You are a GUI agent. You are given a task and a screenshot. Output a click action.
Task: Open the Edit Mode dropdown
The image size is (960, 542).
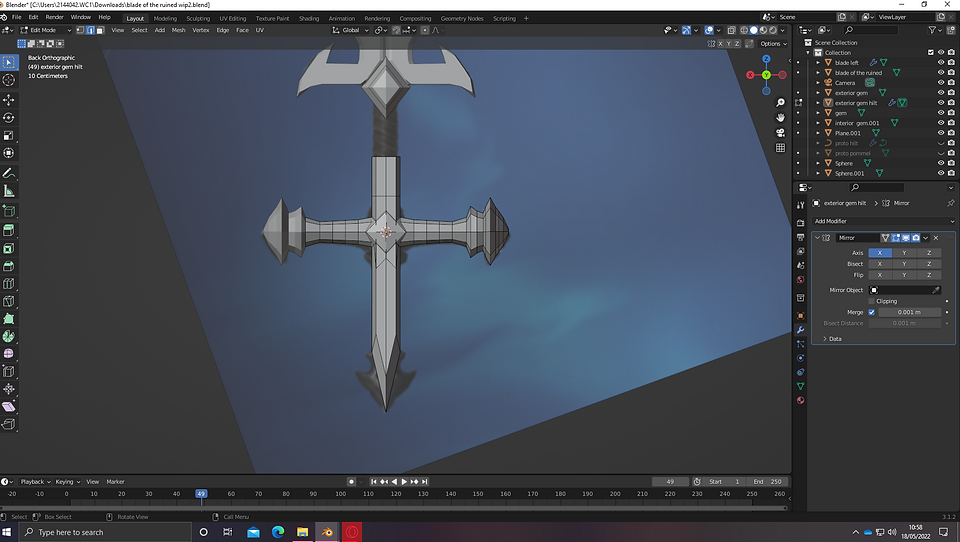(45, 30)
